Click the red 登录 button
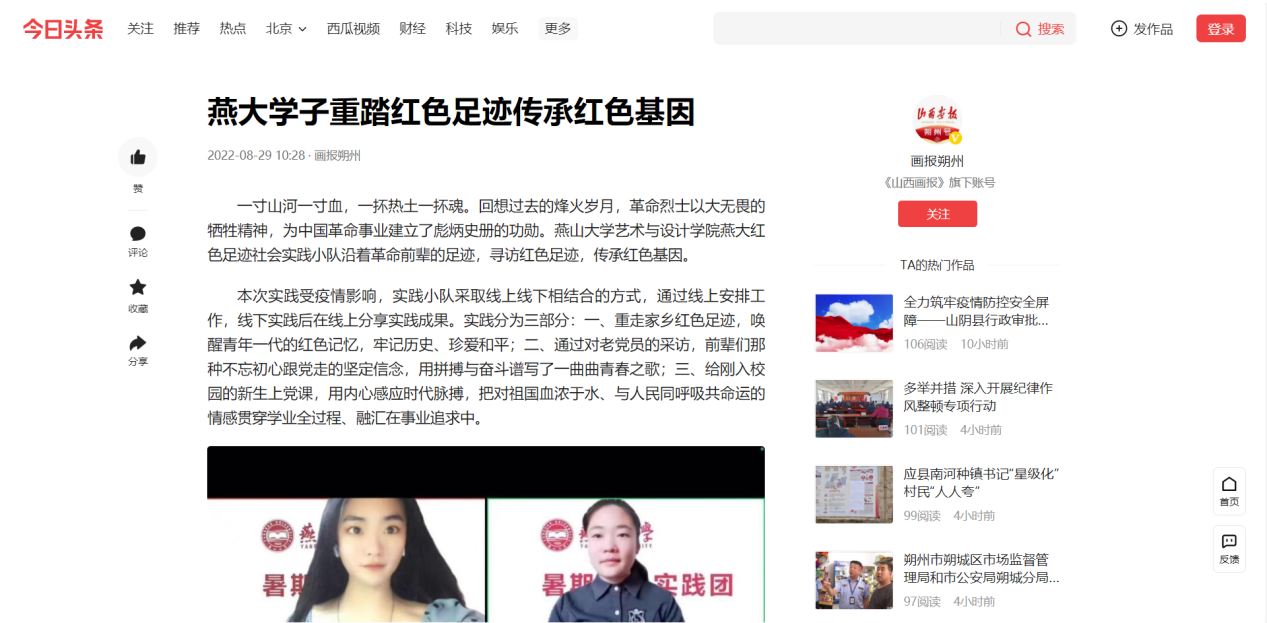 tap(1221, 29)
